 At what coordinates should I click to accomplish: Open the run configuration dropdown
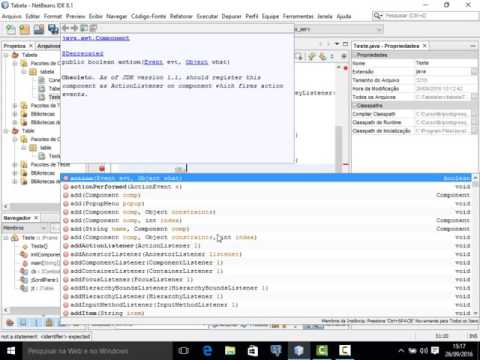[379, 30]
